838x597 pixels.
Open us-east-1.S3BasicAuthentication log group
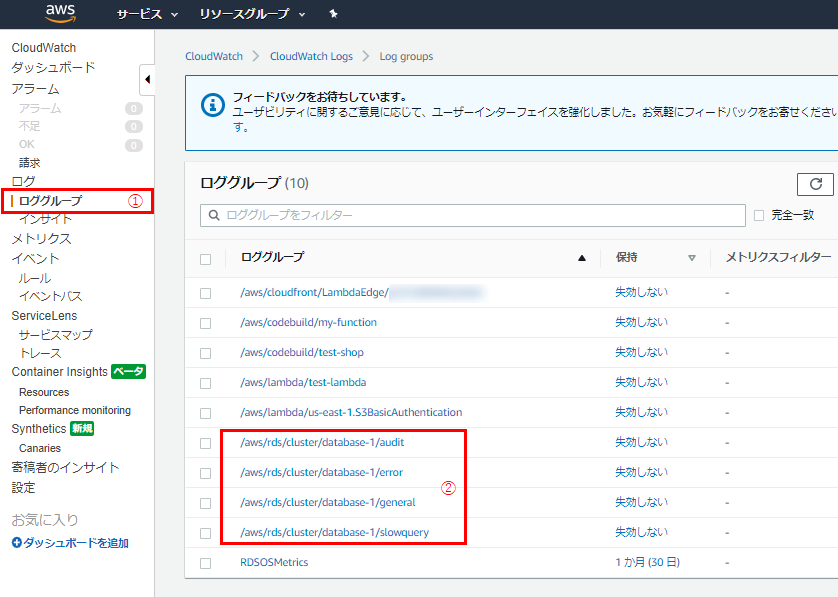(x=351, y=412)
